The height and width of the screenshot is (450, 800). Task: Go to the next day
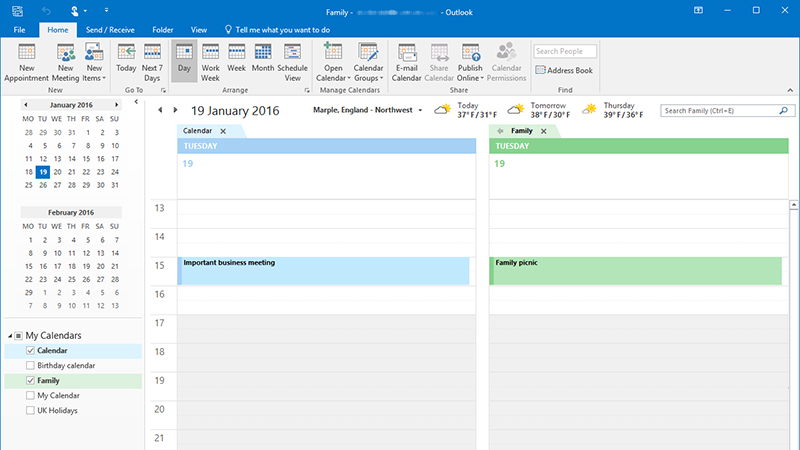[x=176, y=110]
